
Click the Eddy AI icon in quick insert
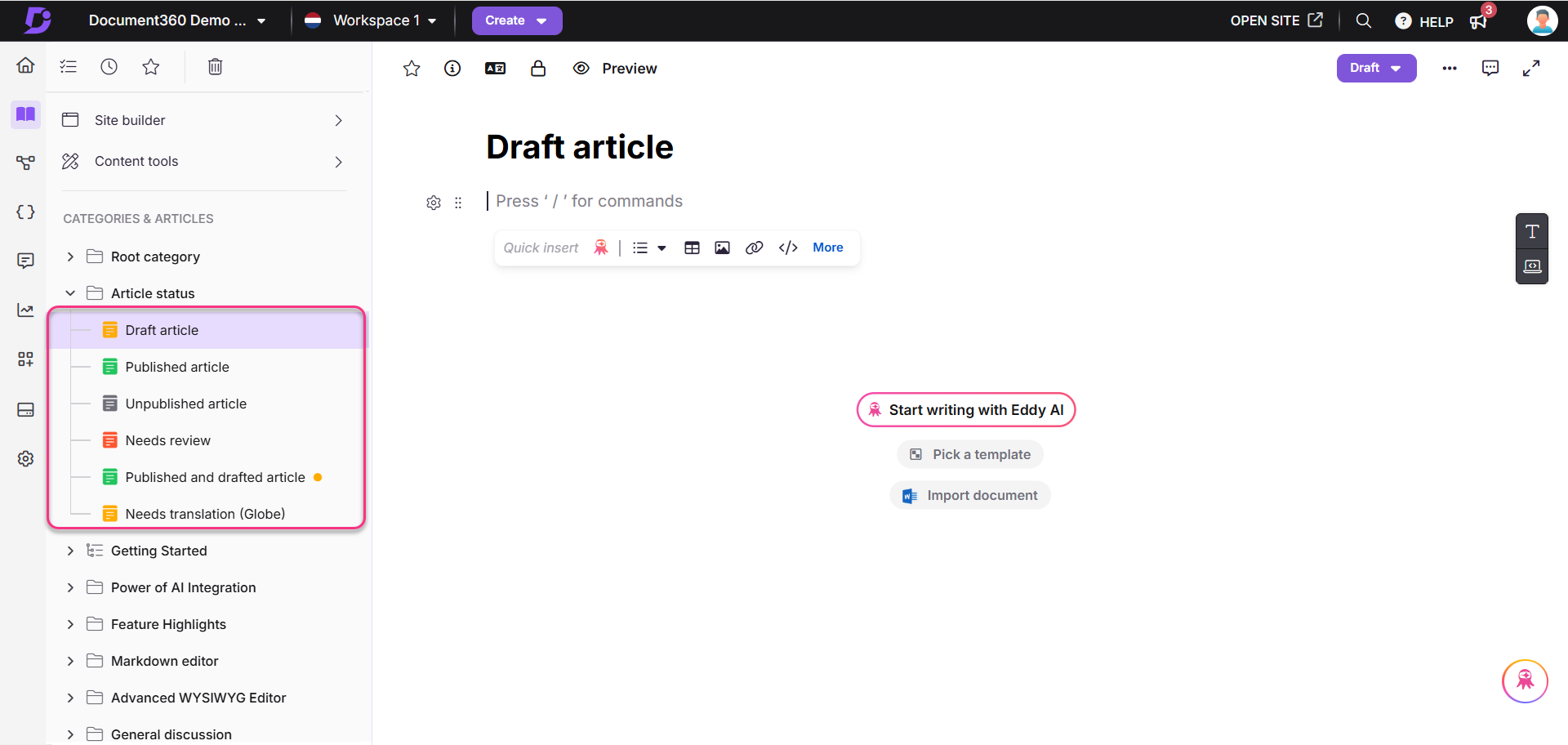(601, 248)
